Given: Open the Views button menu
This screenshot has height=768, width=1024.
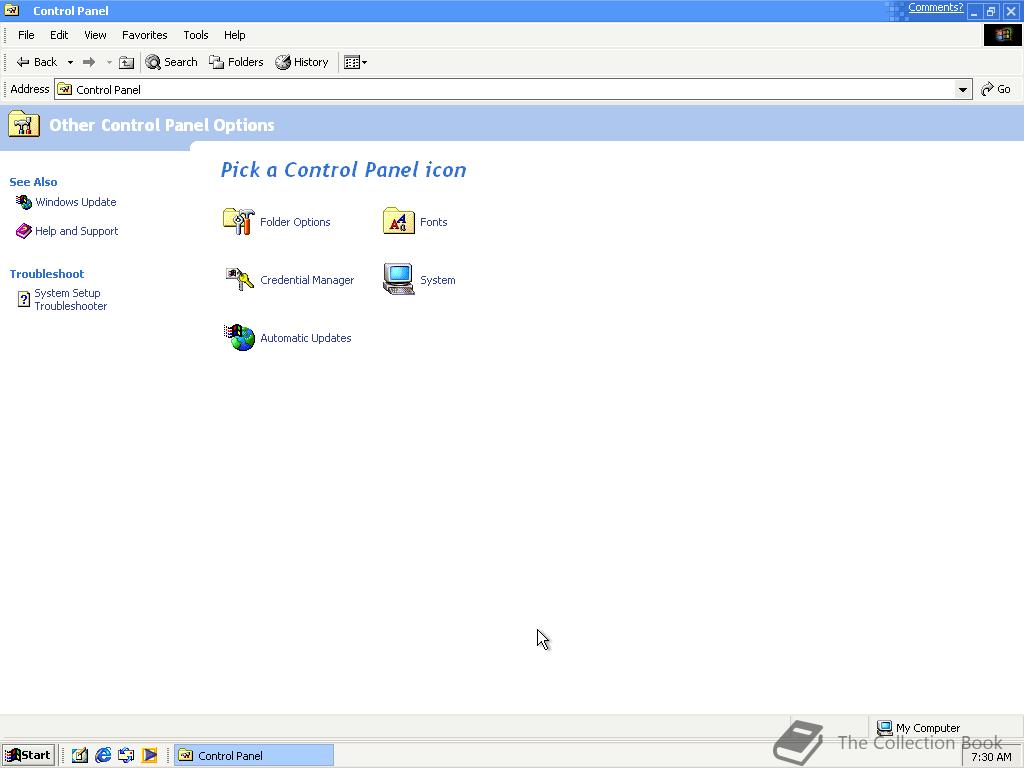Looking at the screenshot, I should click(355, 63).
